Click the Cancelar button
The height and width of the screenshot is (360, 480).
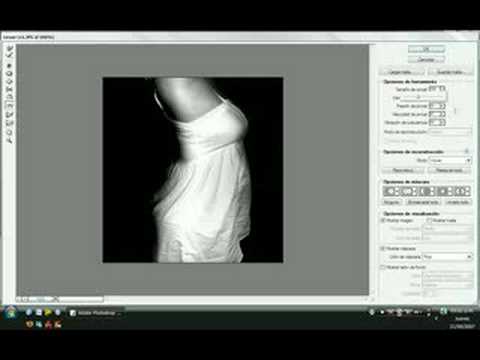pos(426,59)
